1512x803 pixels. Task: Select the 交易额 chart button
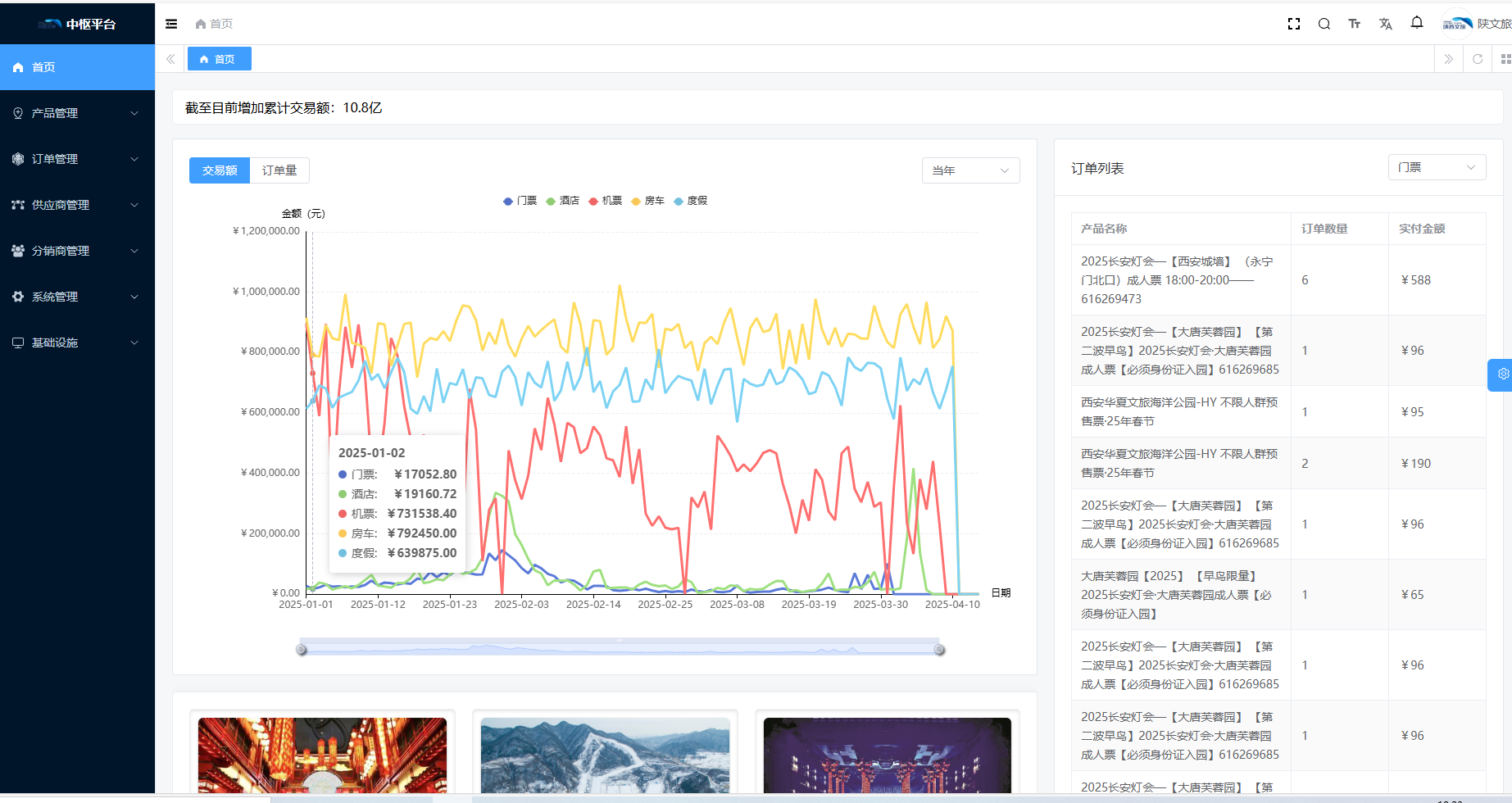[x=220, y=170]
